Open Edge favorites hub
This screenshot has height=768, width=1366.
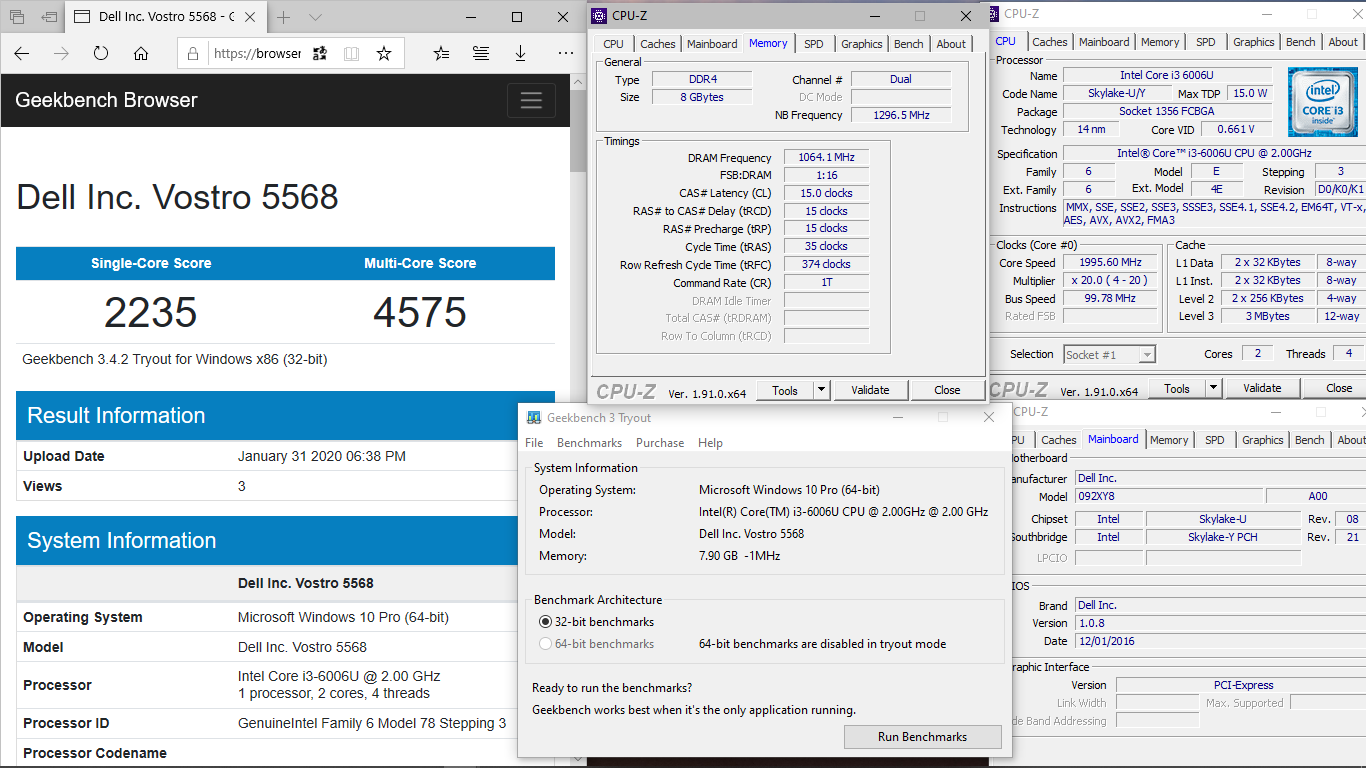pyautogui.click(x=442, y=54)
